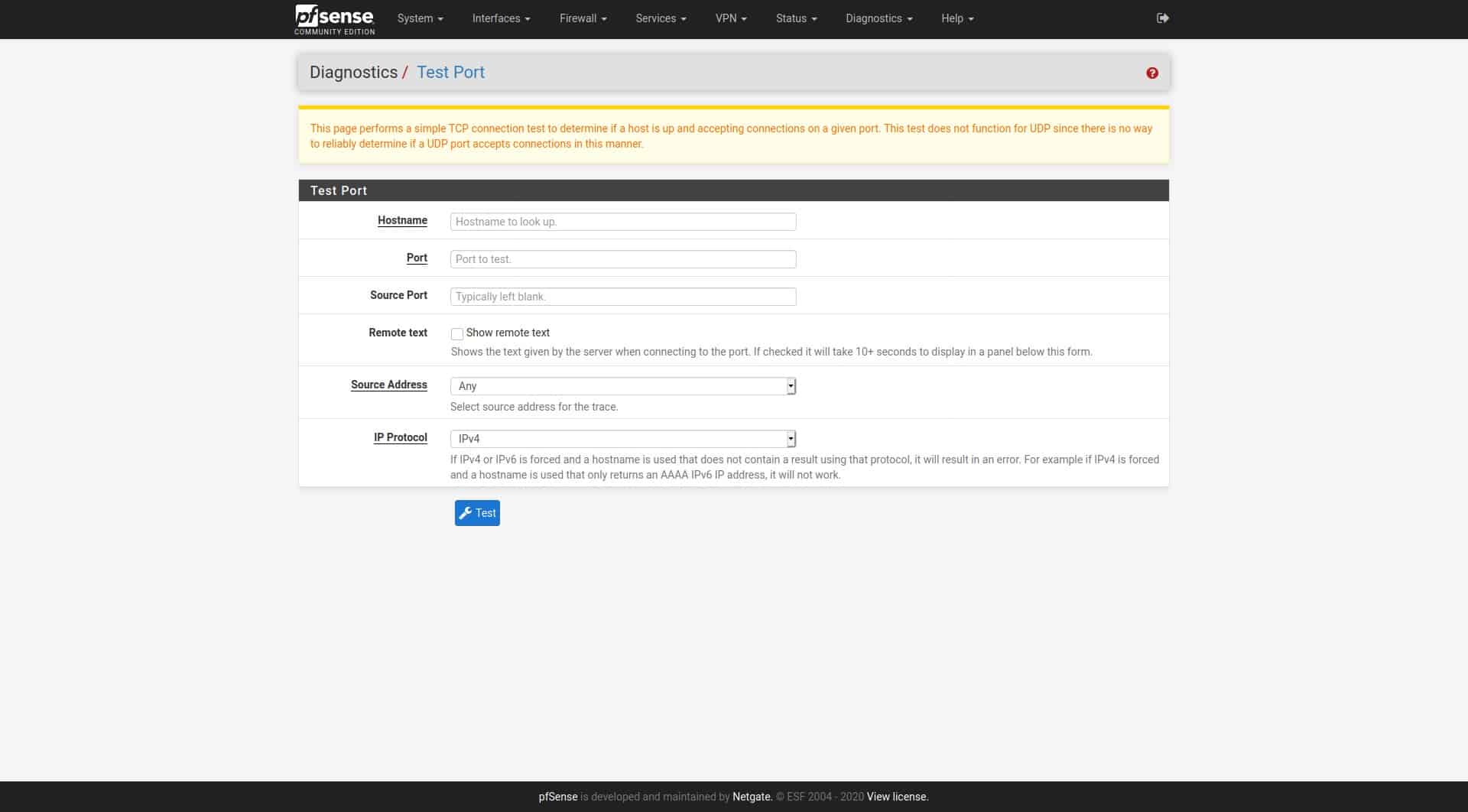
Task: Open the red help question mark icon
Action: (x=1152, y=73)
